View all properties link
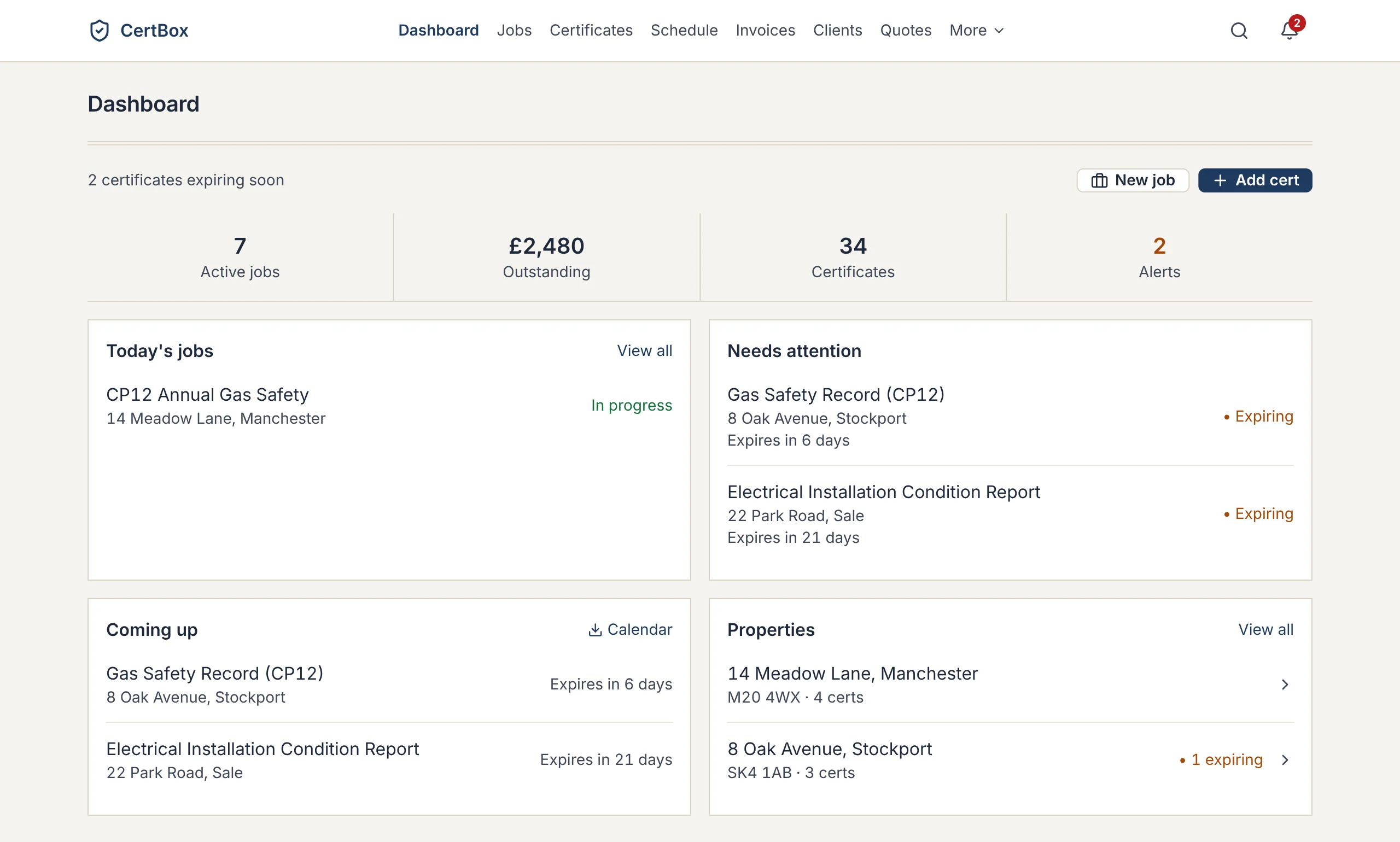Image resolution: width=1400 pixels, height=842 pixels. tap(1265, 630)
